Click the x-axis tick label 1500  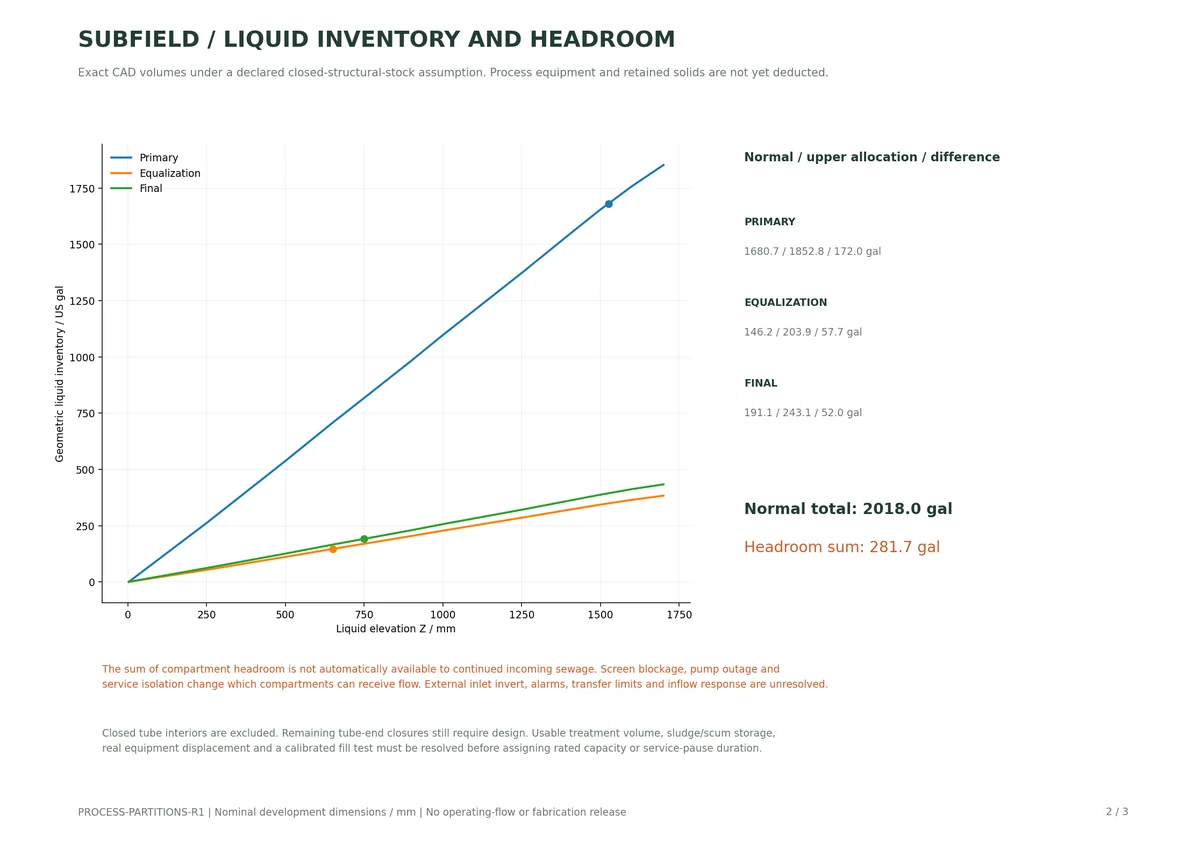click(x=600, y=615)
